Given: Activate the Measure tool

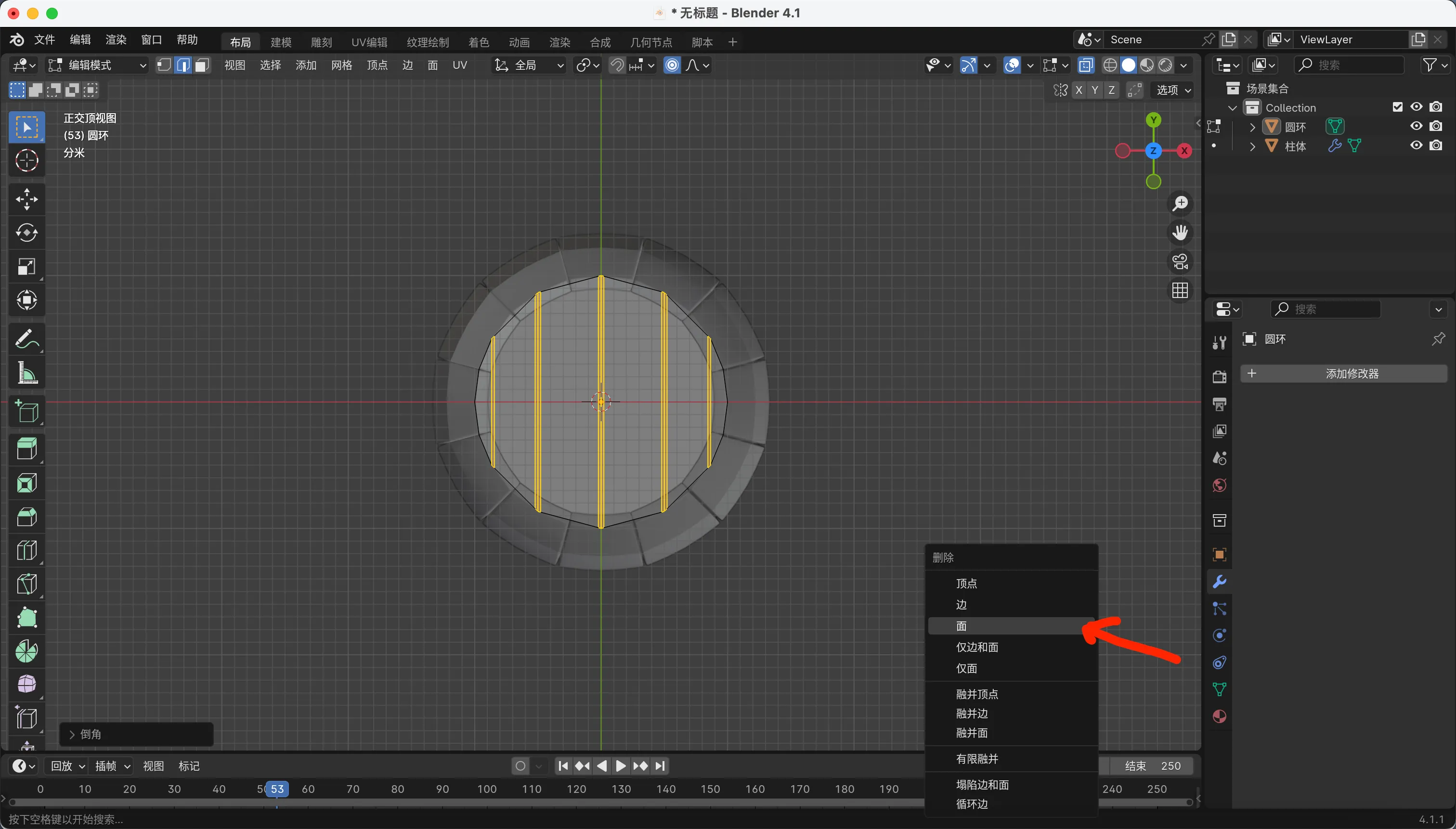Looking at the screenshot, I should [x=26, y=374].
